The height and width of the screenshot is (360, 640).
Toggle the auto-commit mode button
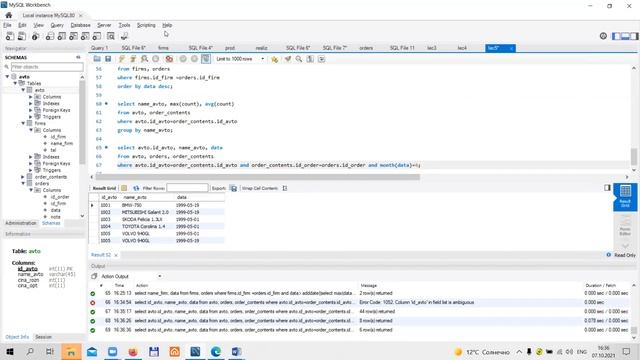(x=206, y=59)
